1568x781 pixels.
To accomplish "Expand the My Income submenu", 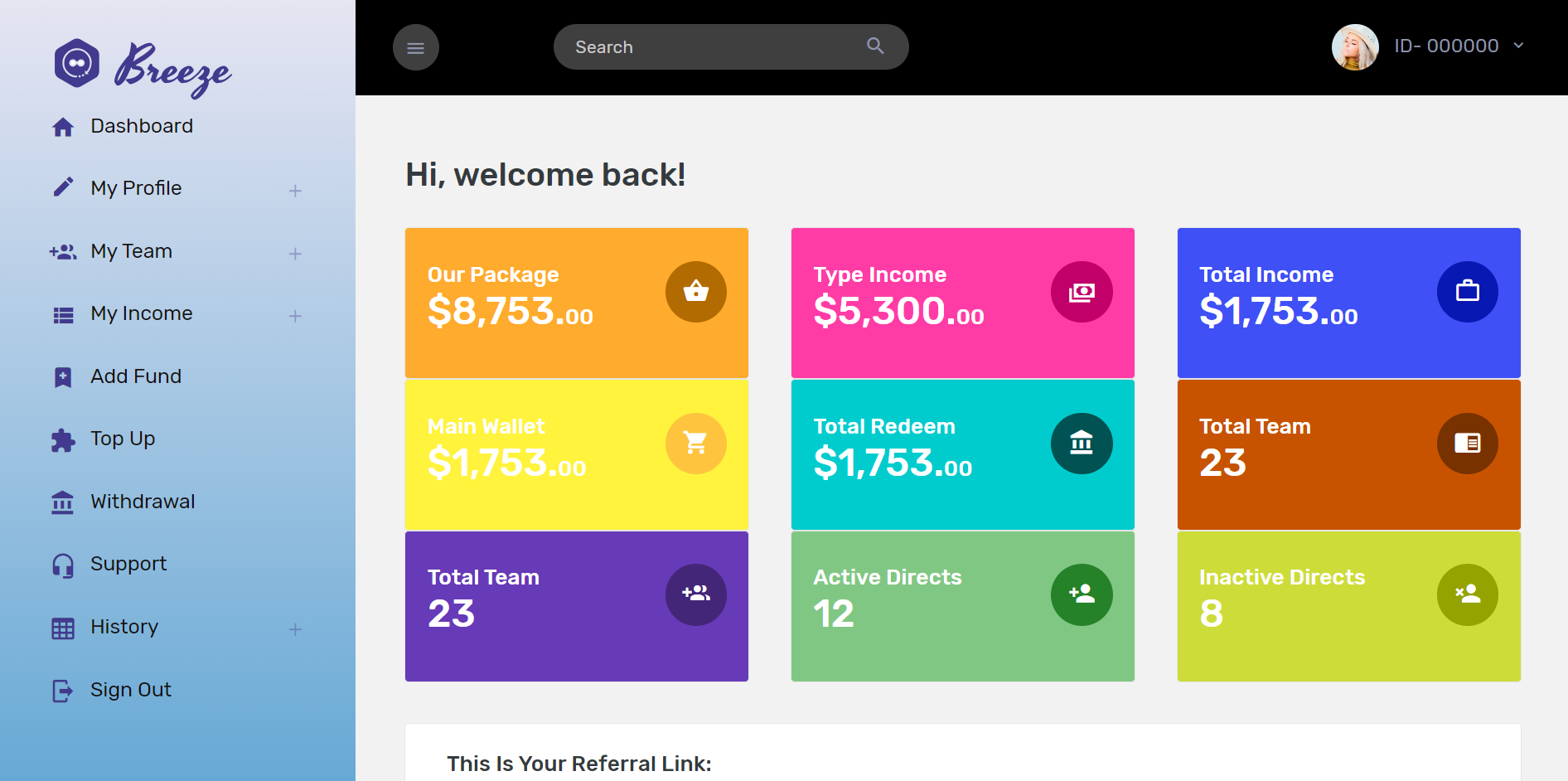I will [295, 316].
